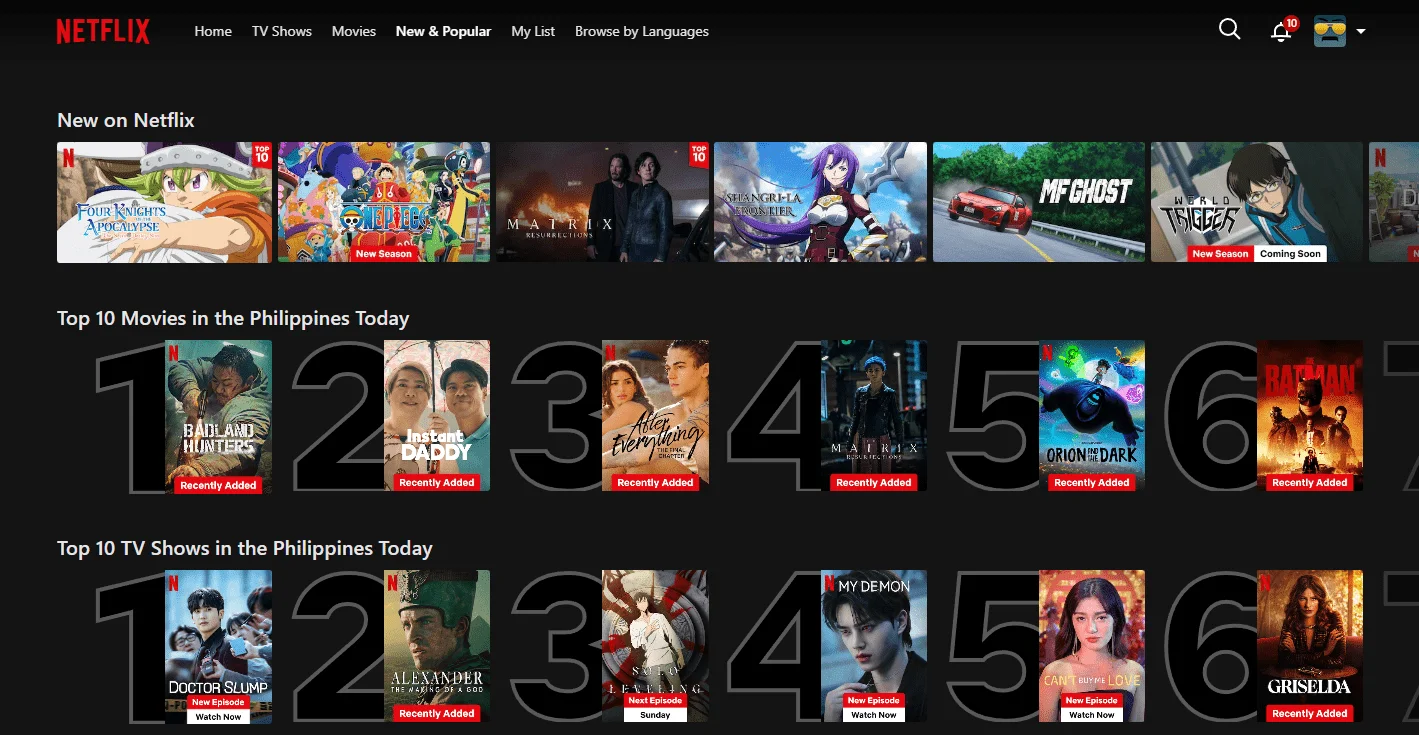
Task: Open Matrix Resurrections in Top 10 Movies
Action: click(x=874, y=416)
